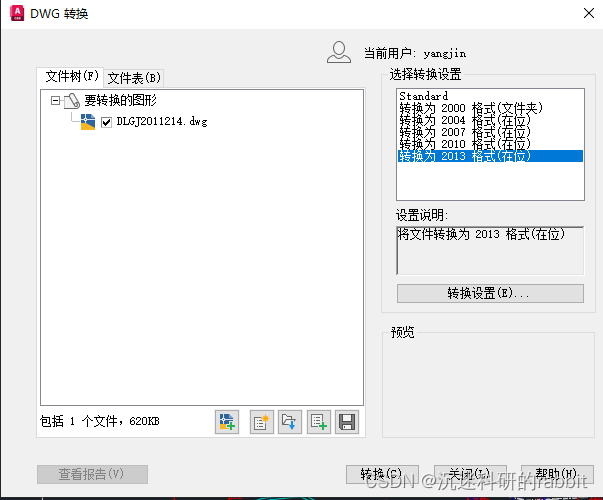Close the DWG 转换 dialog
603x500 pixels.
[589, 13]
